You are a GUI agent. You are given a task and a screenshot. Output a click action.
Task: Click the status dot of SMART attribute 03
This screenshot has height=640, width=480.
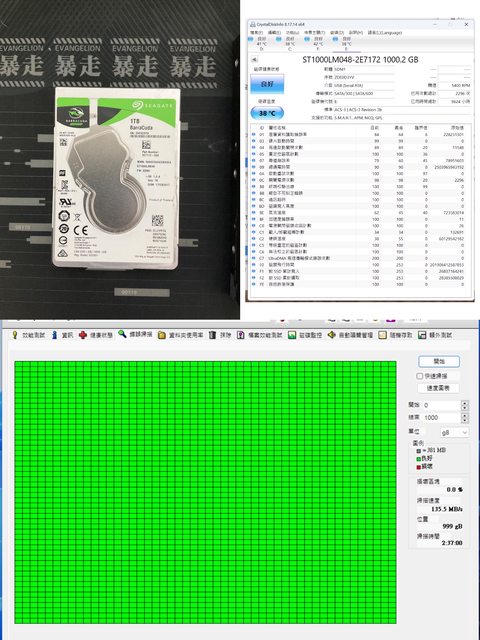(253, 141)
